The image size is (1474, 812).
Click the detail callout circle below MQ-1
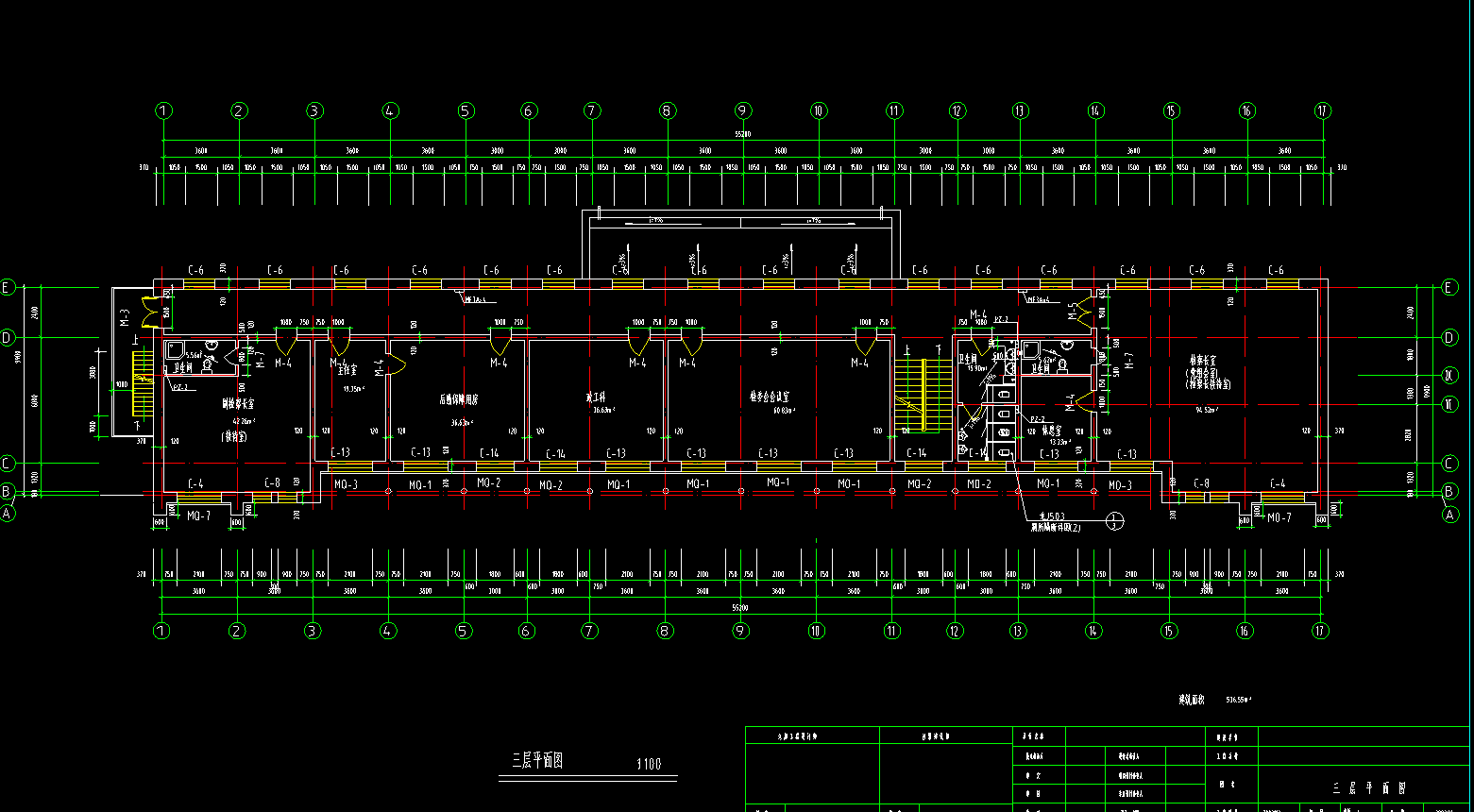[x=1115, y=520]
